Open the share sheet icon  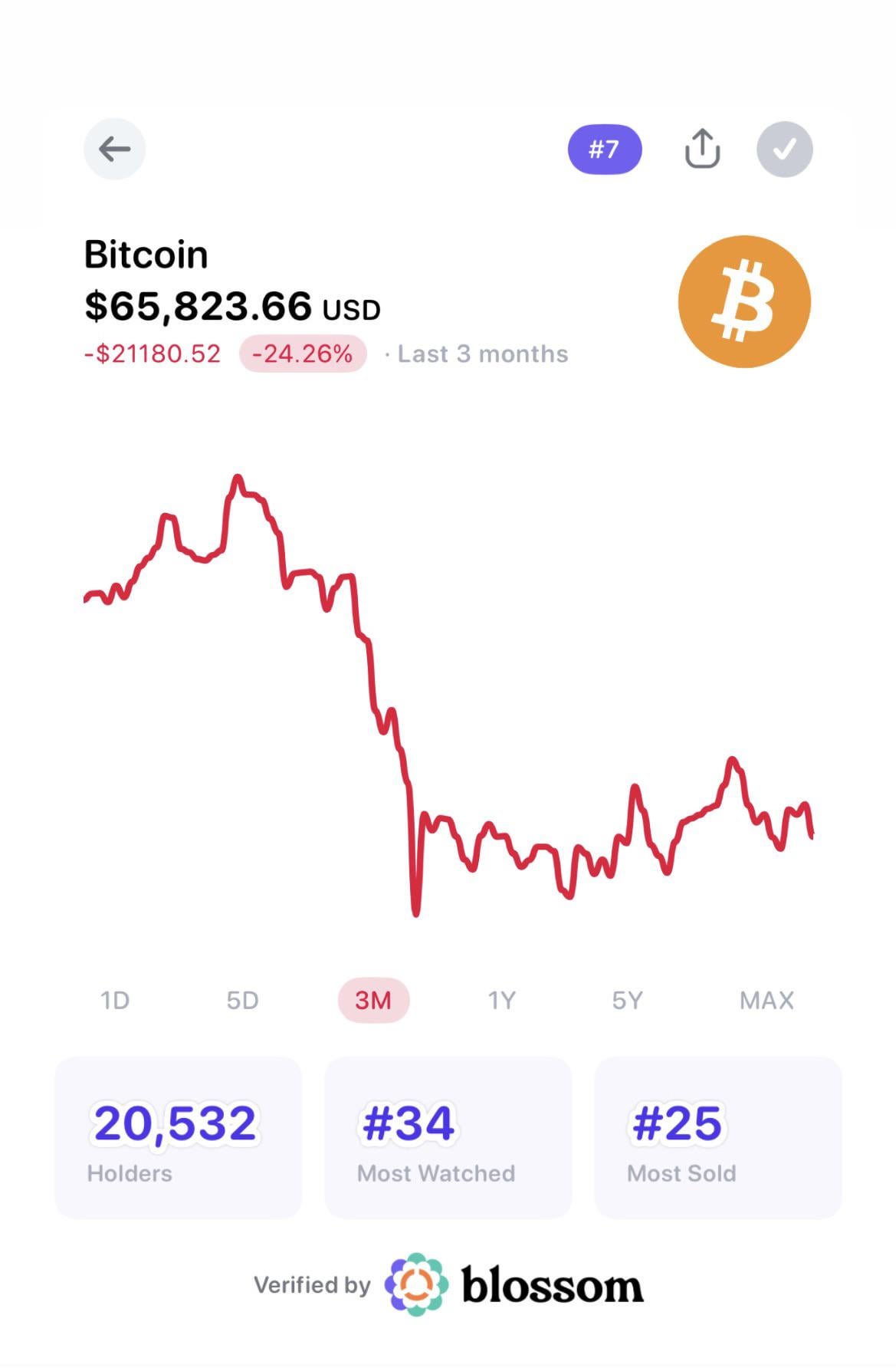(702, 149)
